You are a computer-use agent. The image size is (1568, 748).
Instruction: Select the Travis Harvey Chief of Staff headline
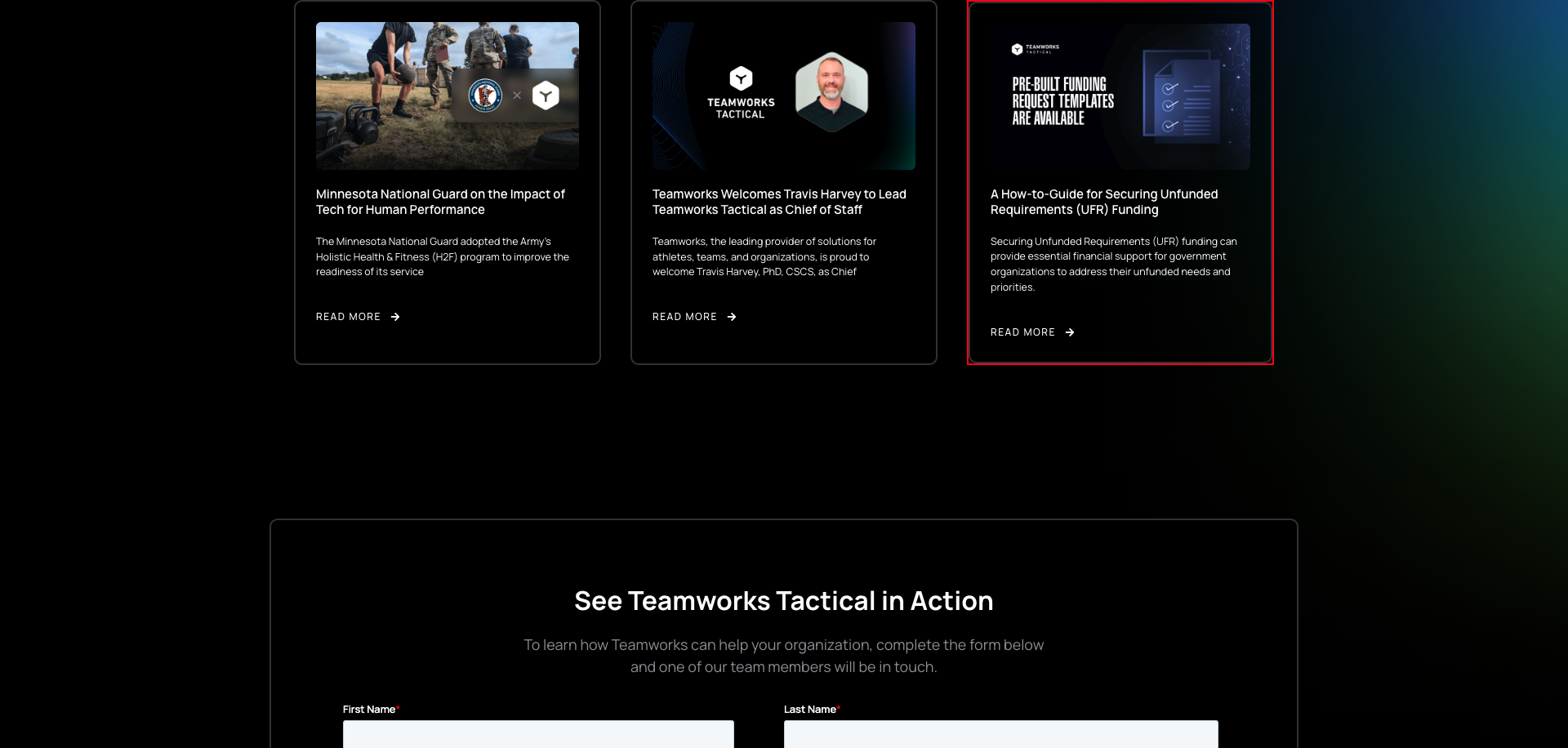tap(778, 202)
